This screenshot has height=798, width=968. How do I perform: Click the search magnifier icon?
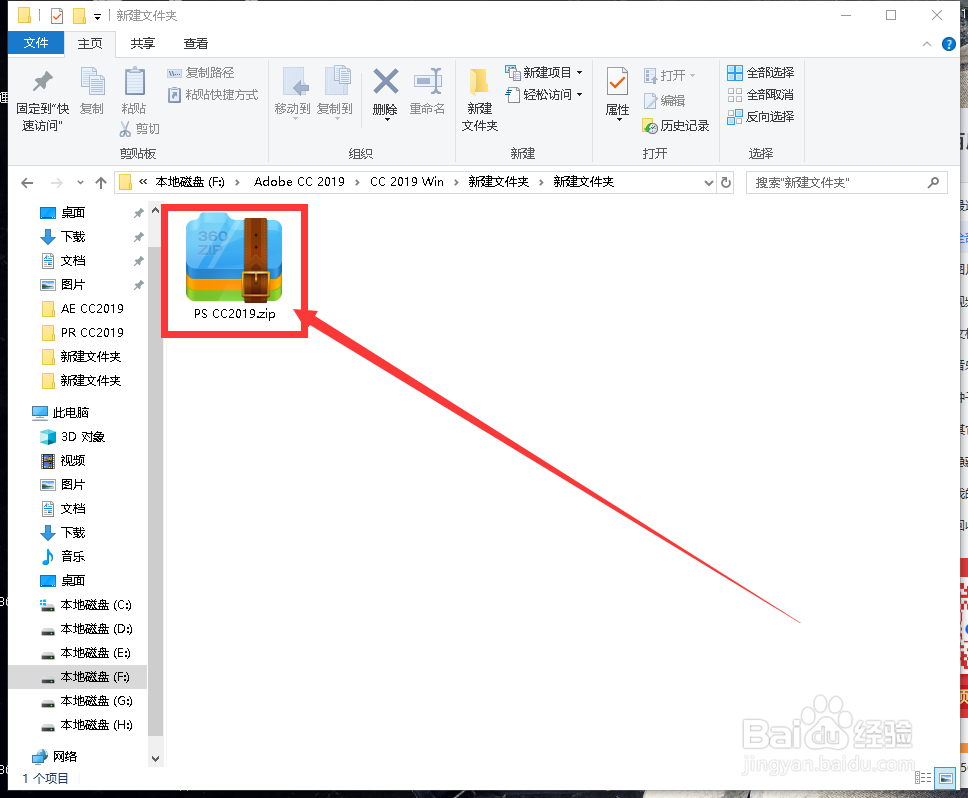[933, 183]
